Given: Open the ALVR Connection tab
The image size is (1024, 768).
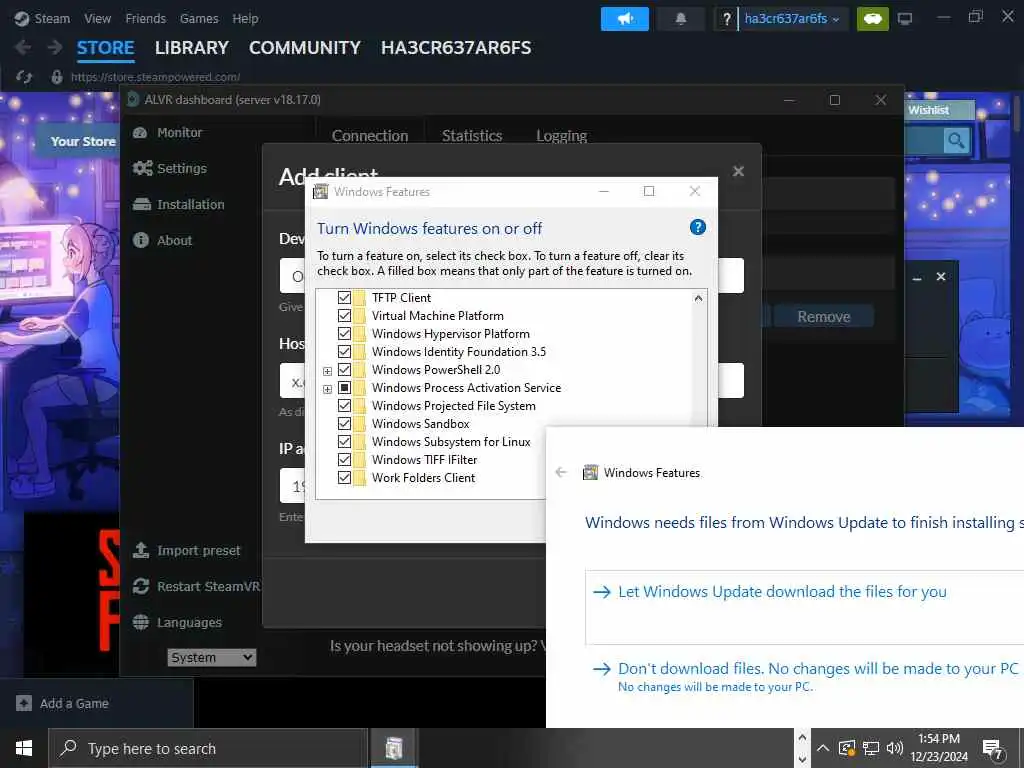Looking at the screenshot, I should tap(370, 136).
